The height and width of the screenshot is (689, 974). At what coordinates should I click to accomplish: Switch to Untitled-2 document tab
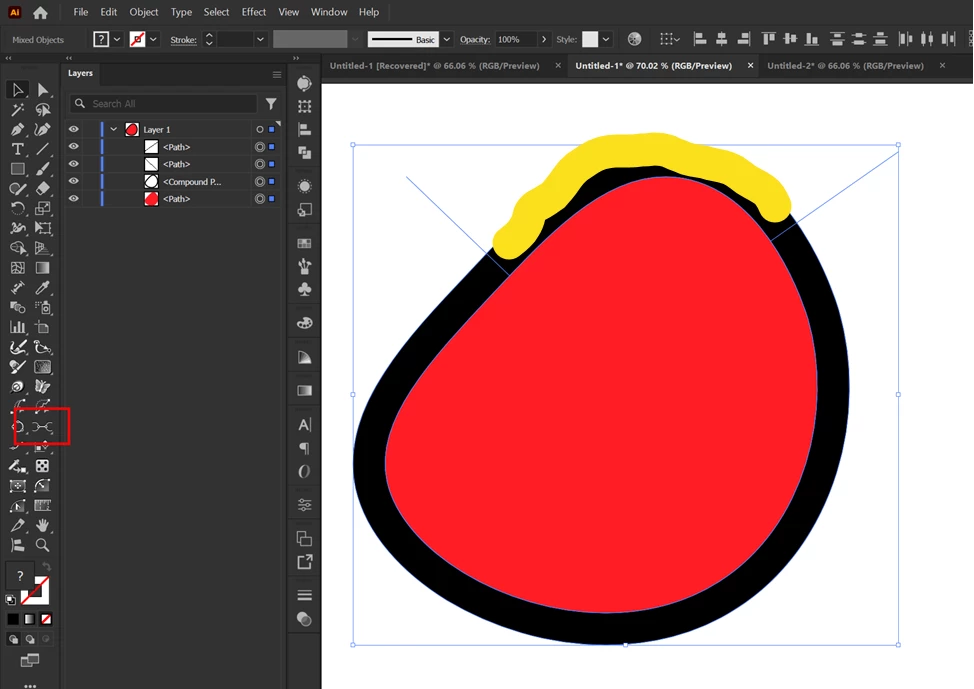845,65
